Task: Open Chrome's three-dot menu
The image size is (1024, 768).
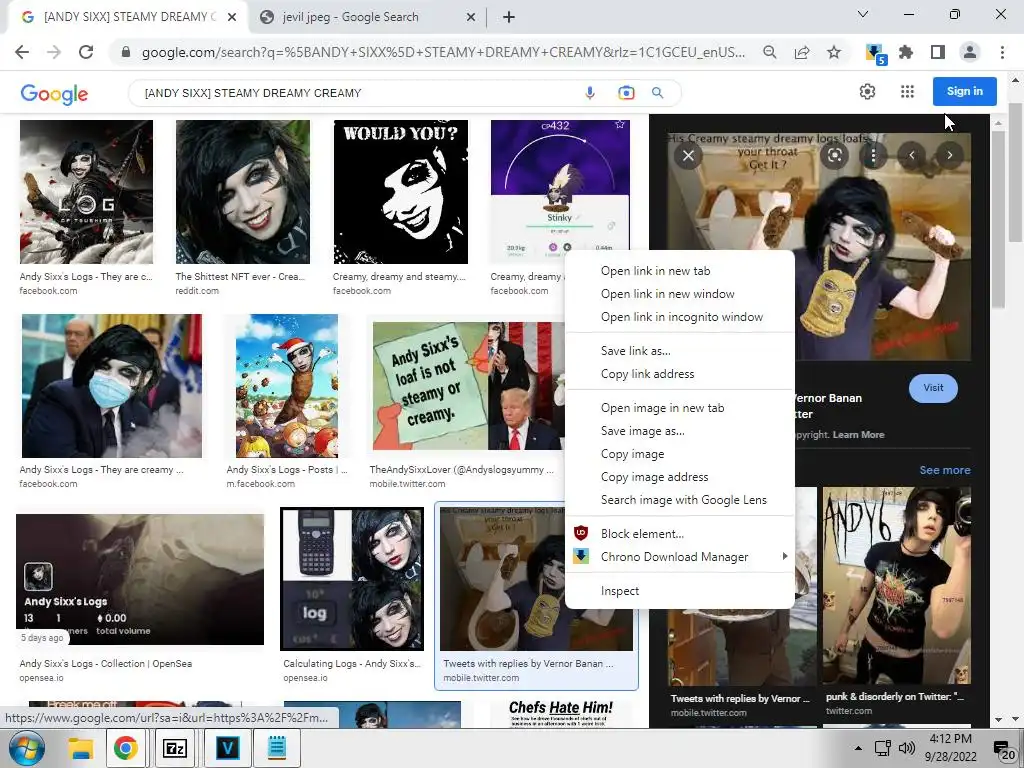Action: click(x=1002, y=52)
